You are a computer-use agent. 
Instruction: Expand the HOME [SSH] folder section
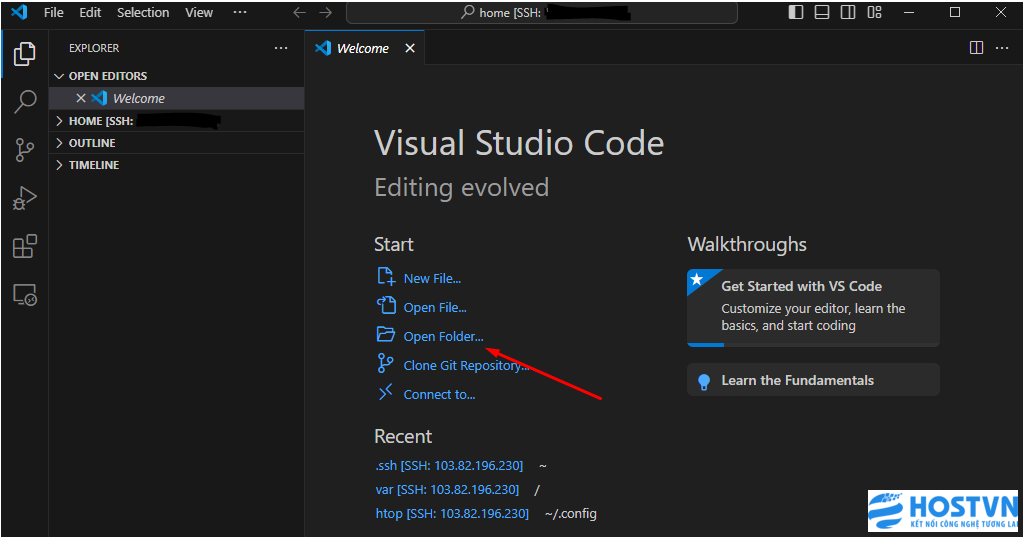coord(176,121)
